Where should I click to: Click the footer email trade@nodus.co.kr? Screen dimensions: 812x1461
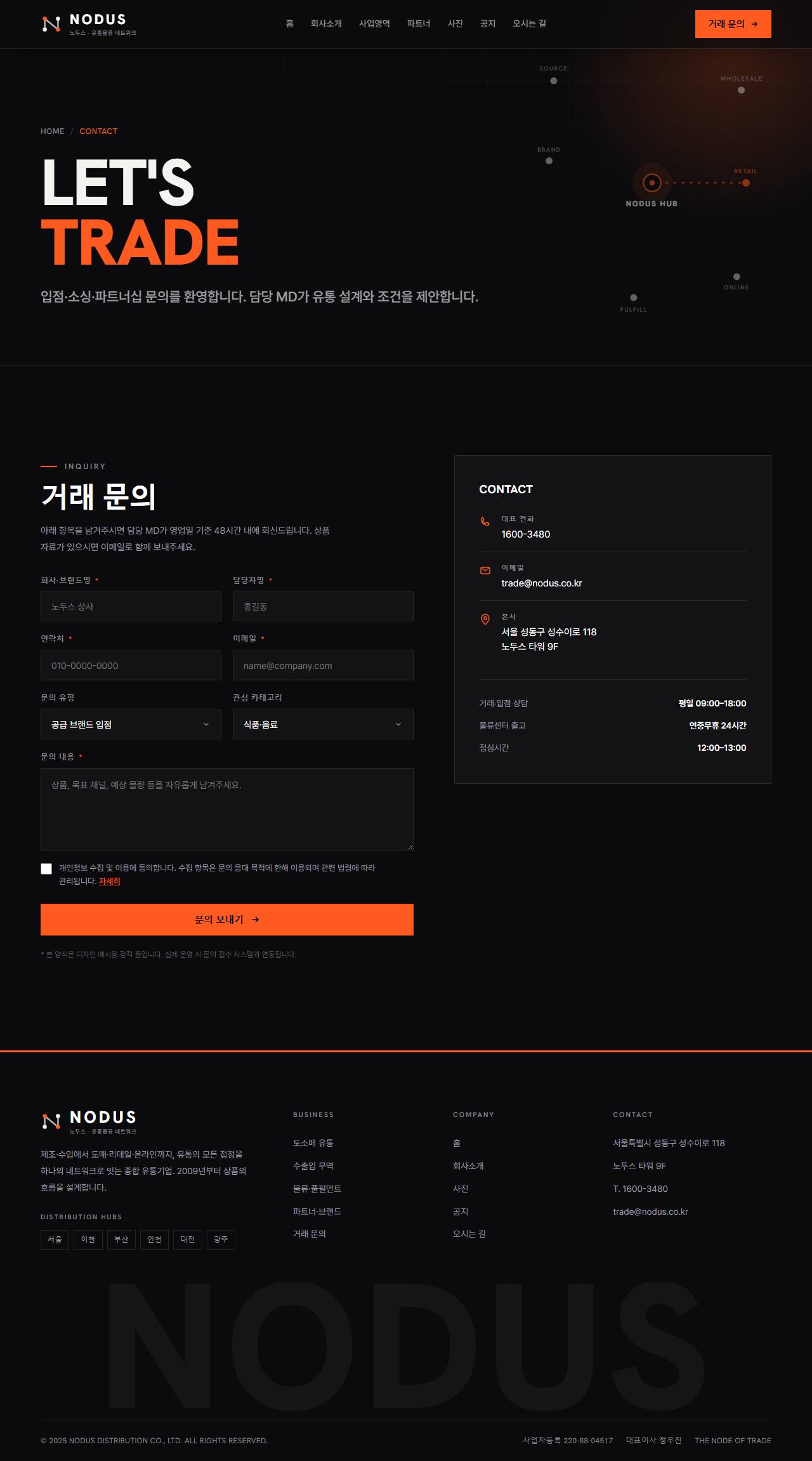(x=650, y=1212)
